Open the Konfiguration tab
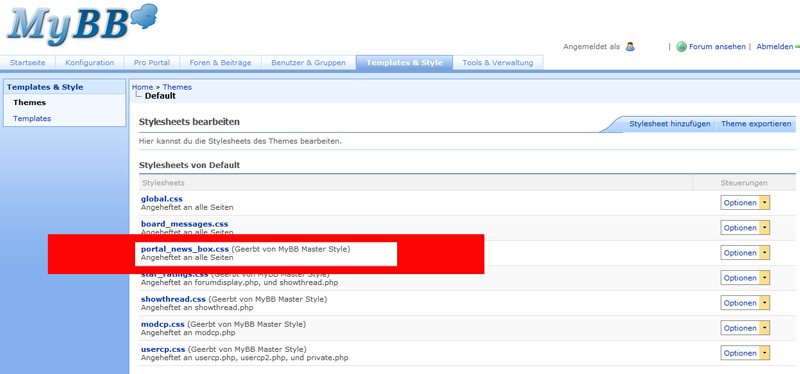The width and height of the screenshot is (800, 374). tap(89, 63)
